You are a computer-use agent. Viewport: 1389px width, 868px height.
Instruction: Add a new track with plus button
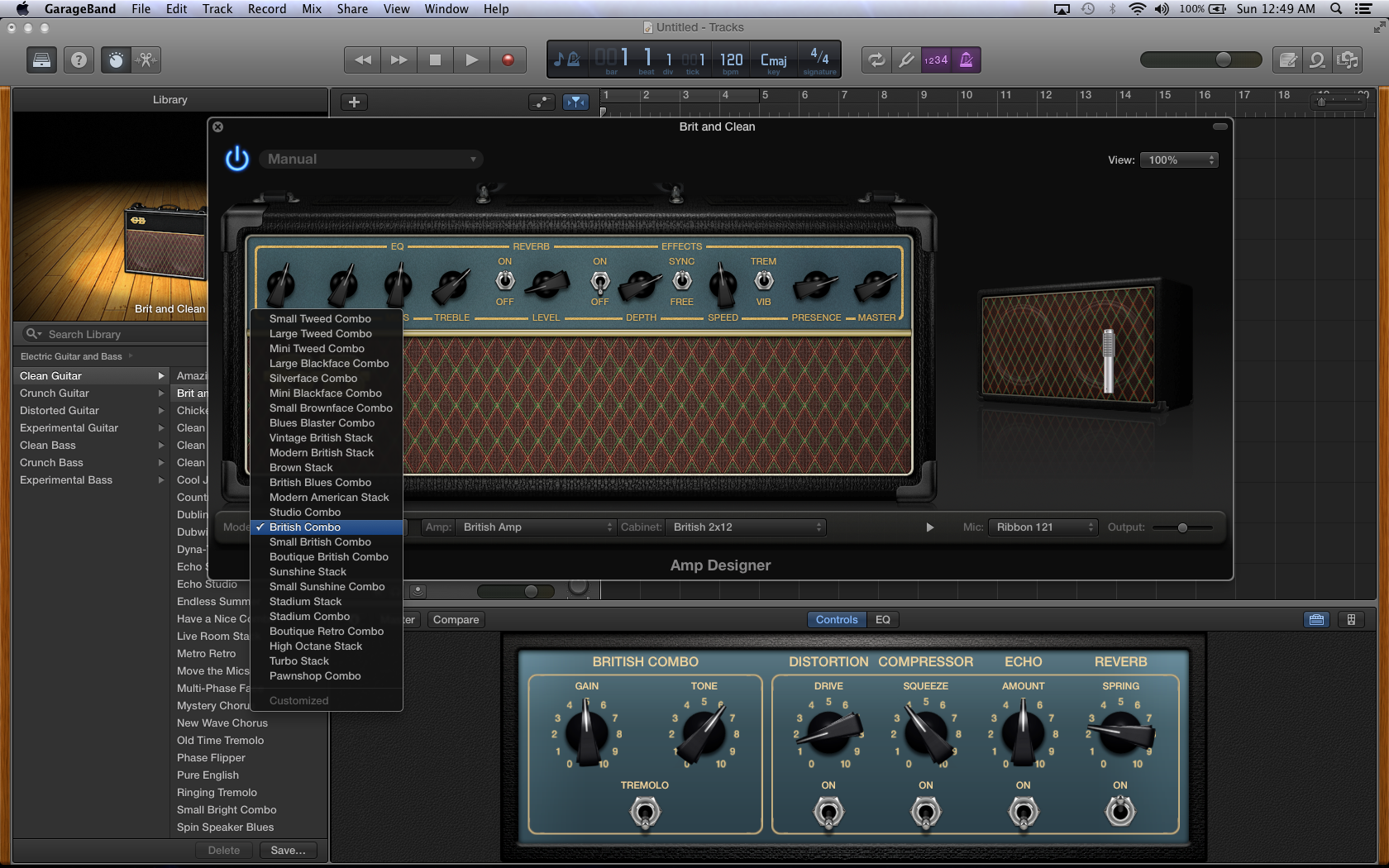pyautogui.click(x=354, y=102)
